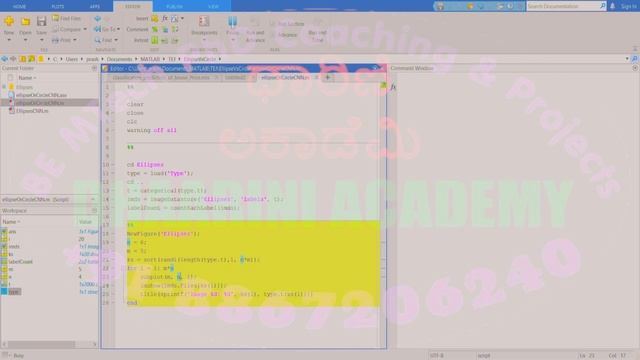Expand the Print dropdown arrow
Screen dimensions: 640x360
click(75, 40)
